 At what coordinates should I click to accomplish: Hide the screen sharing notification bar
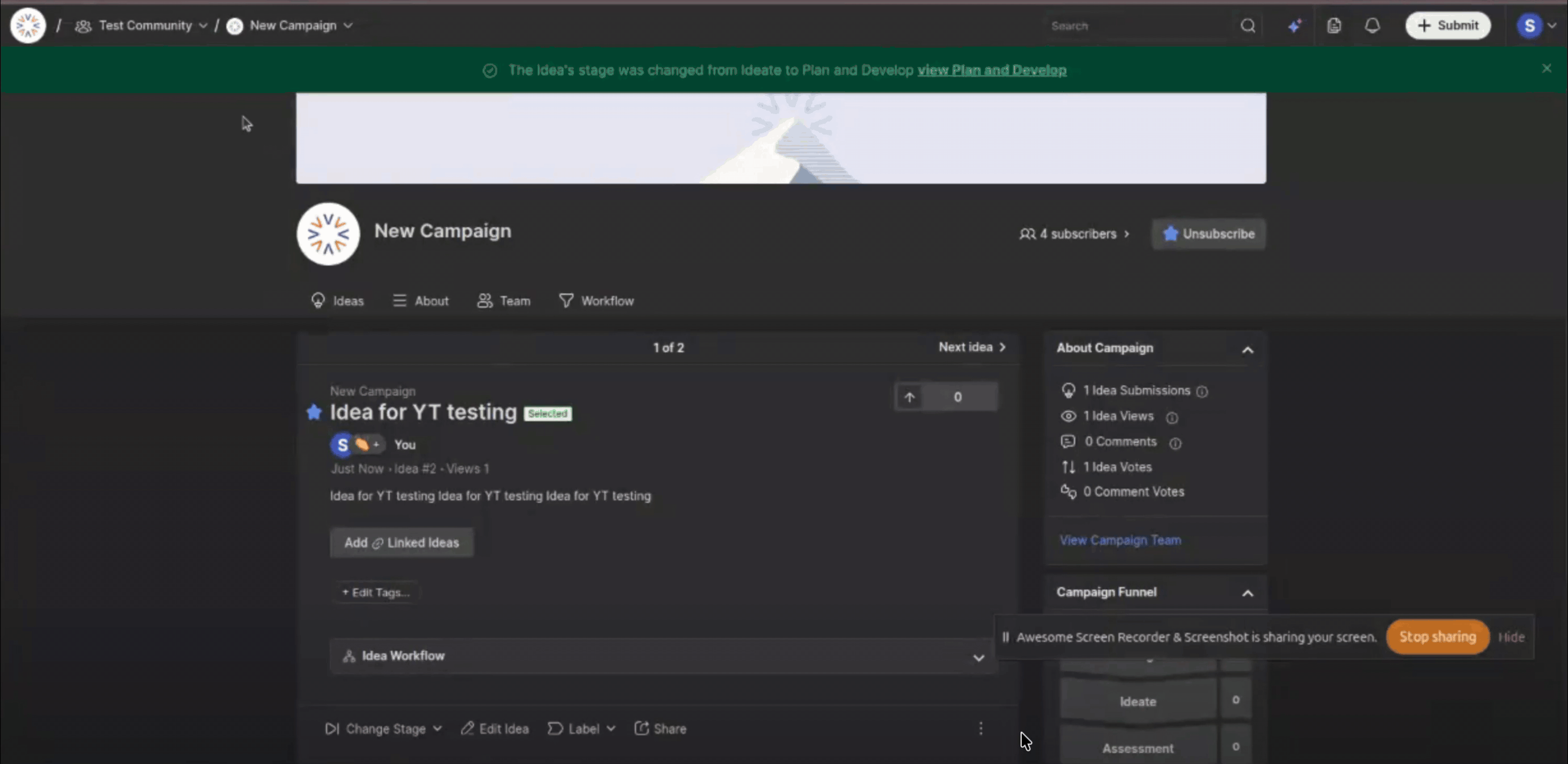1511,637
